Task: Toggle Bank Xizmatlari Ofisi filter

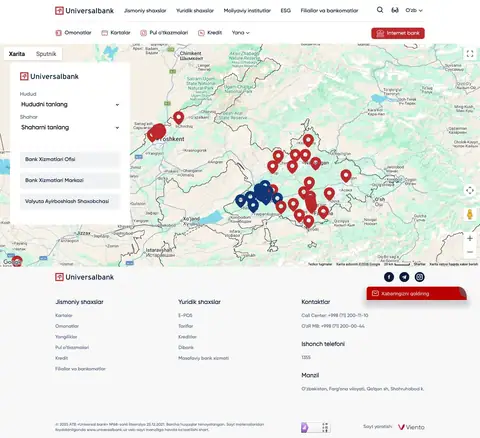Action: coord(70,159)
